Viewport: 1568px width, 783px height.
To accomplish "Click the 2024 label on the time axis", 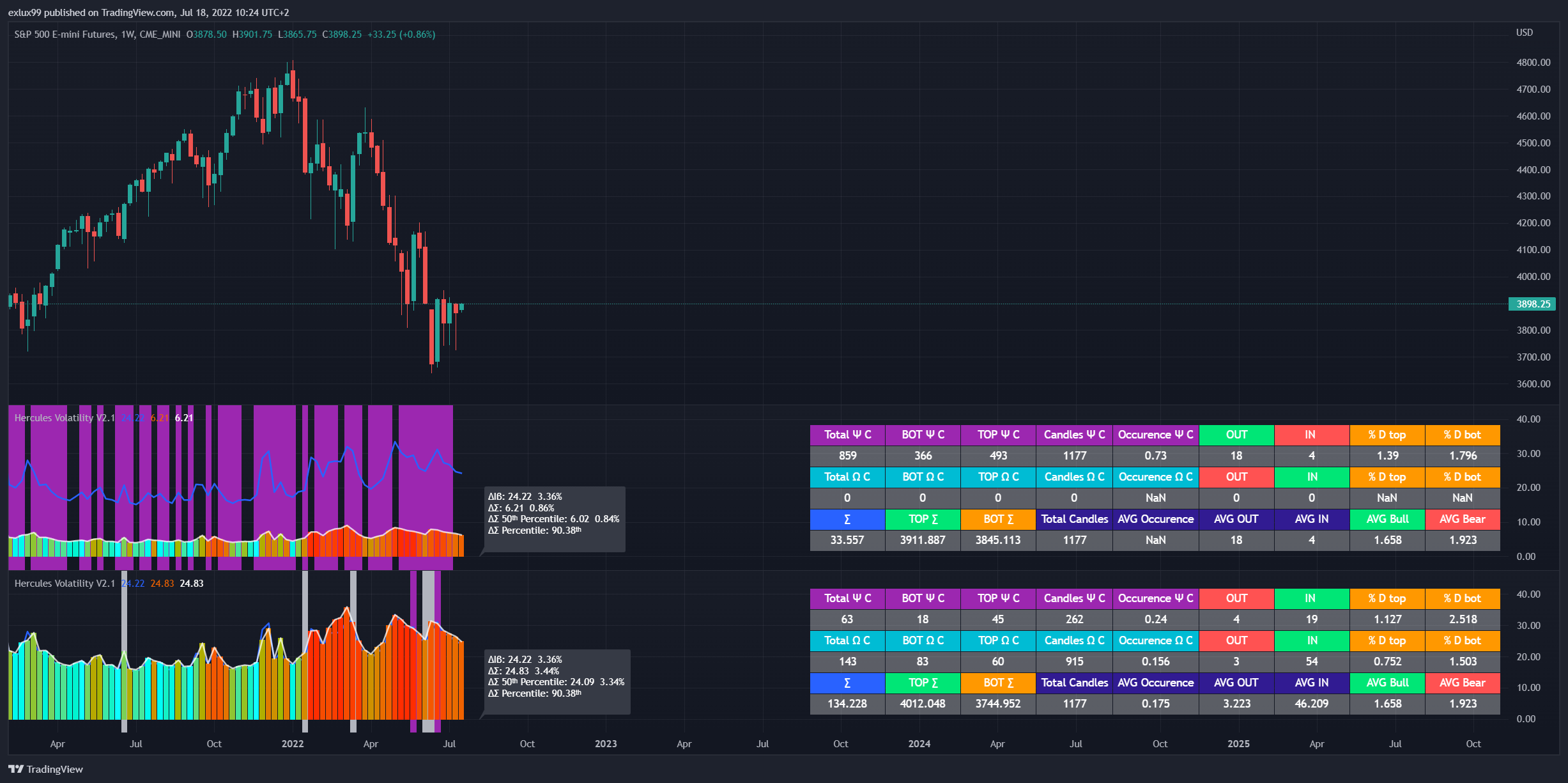I will [x=919, y=743].
